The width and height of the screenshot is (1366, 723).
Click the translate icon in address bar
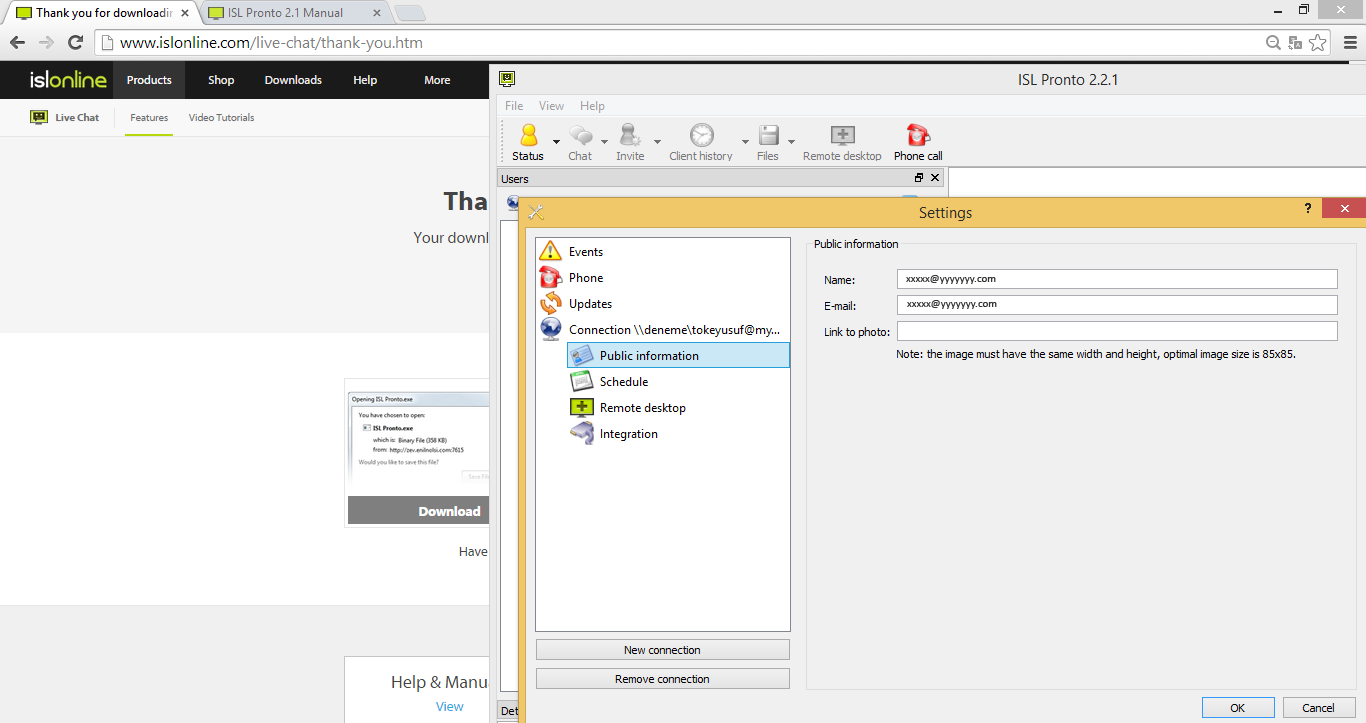pos(1295,43)
